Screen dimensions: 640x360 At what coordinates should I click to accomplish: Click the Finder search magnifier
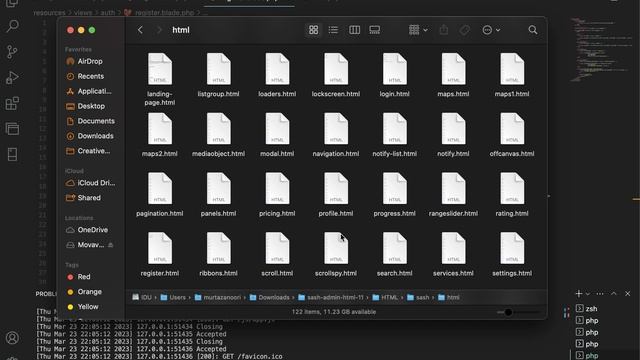tap(533, 30)
